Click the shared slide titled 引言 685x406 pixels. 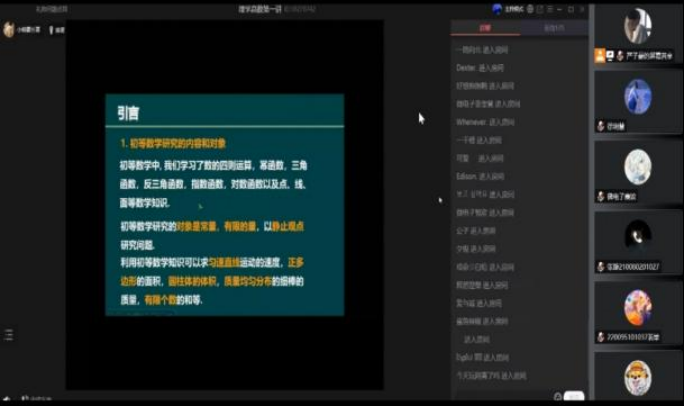(x=224, y=205)
